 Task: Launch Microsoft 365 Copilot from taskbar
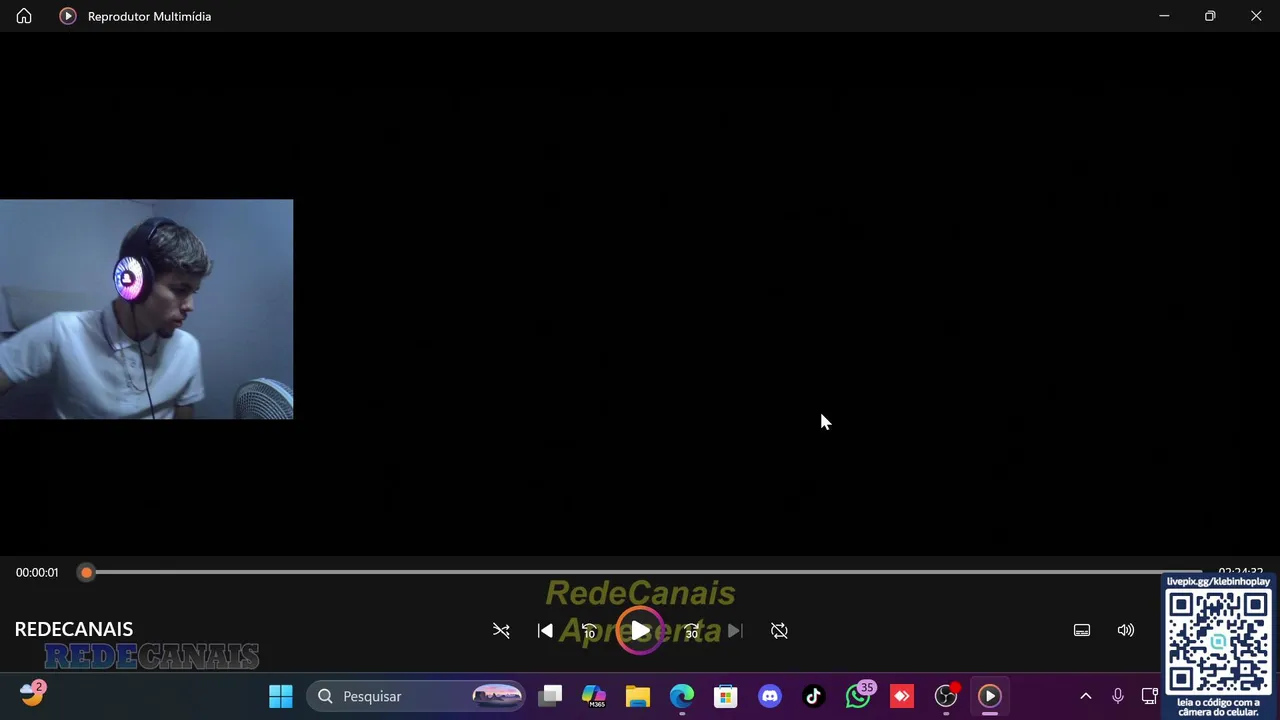coord(594,696)
